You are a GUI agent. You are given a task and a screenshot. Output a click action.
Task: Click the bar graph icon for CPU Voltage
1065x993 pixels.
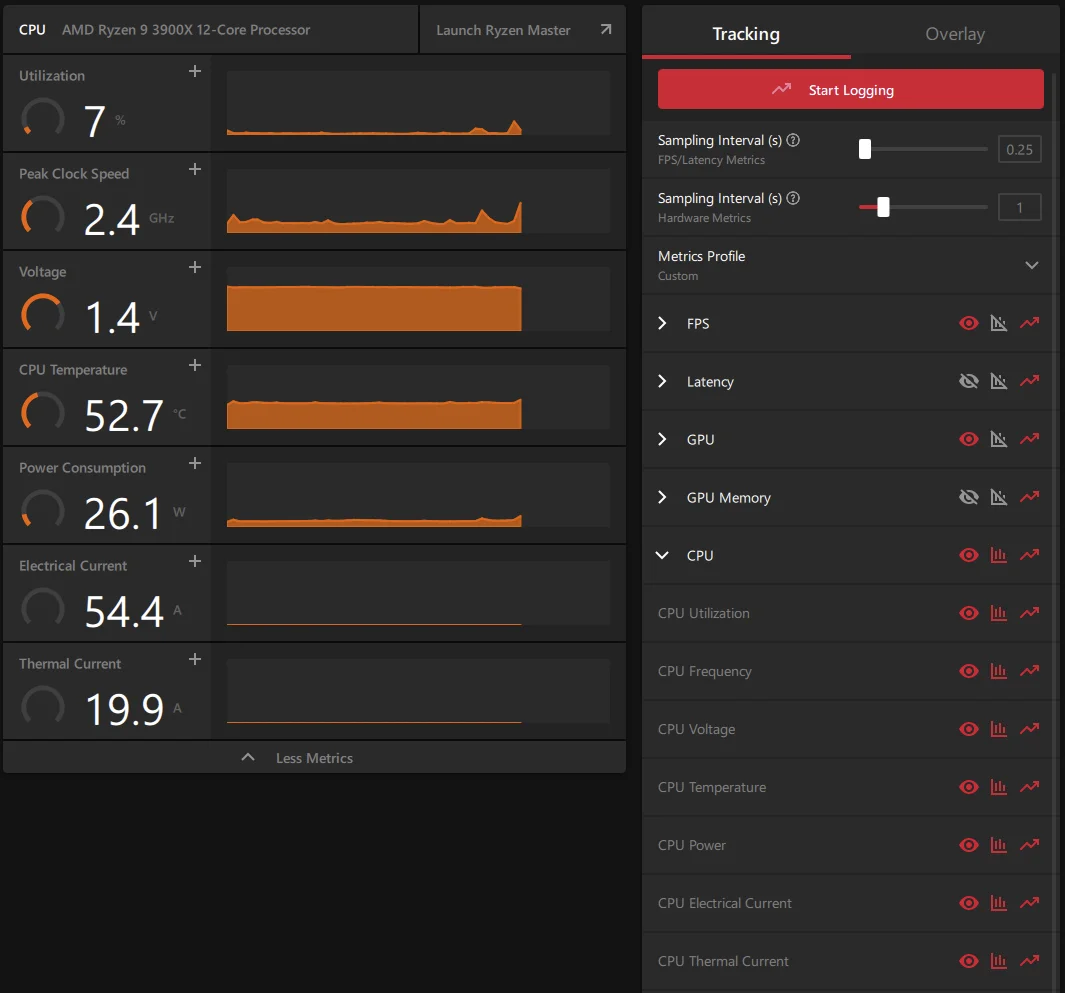[x=998, y=729]
